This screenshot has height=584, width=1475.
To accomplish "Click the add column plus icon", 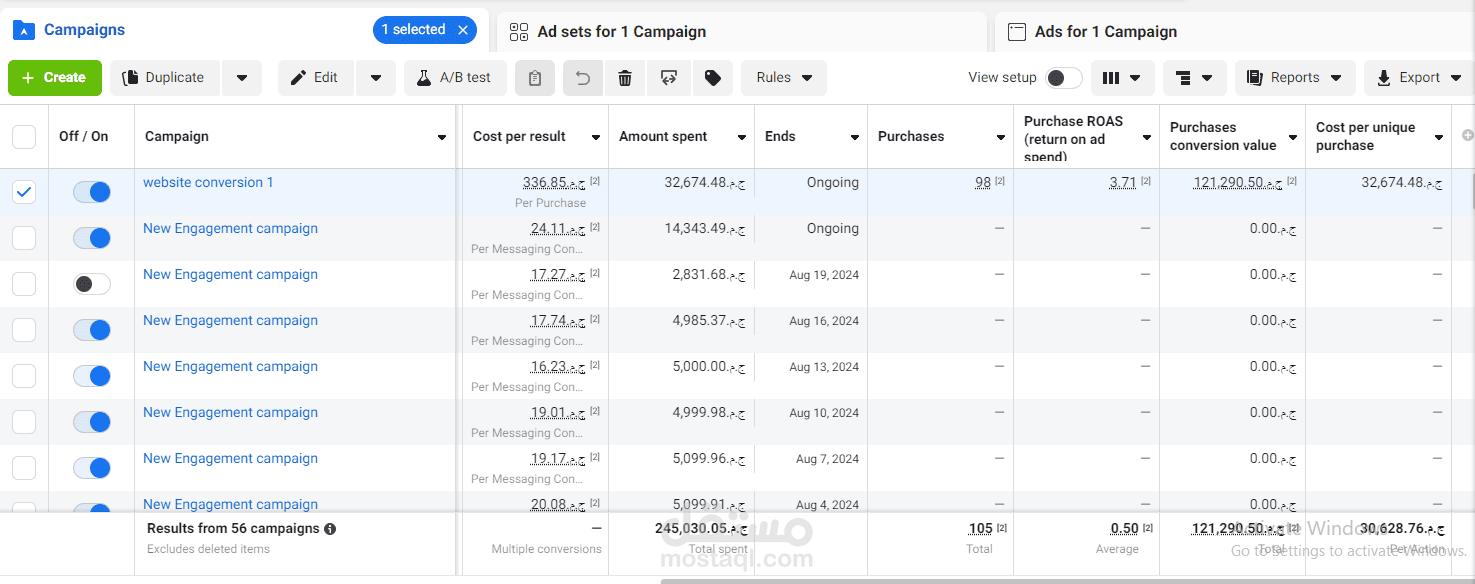I will (x=1467, y=135).
